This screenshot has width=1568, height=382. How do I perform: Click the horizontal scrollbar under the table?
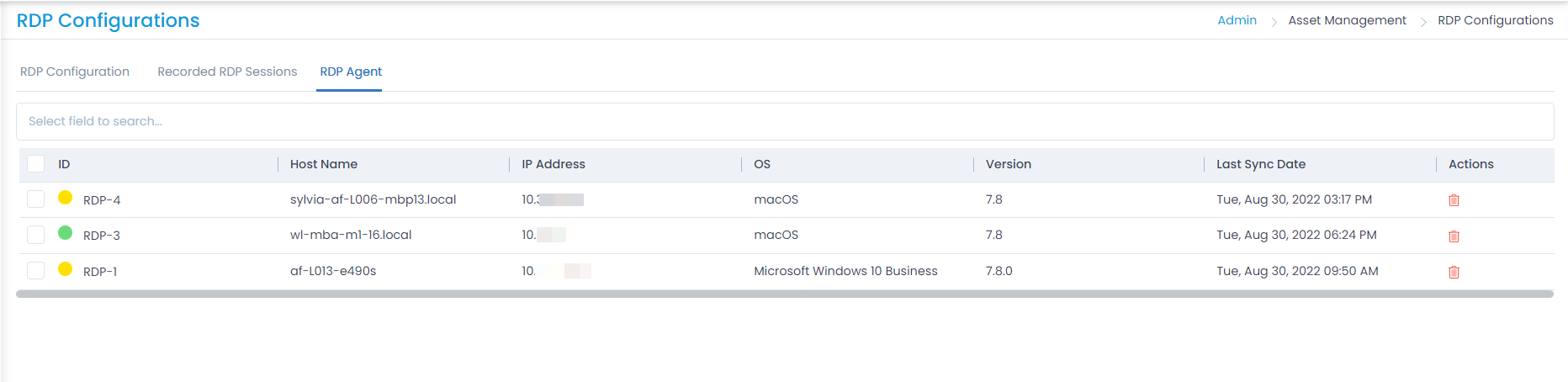click(x=785, y=294)
